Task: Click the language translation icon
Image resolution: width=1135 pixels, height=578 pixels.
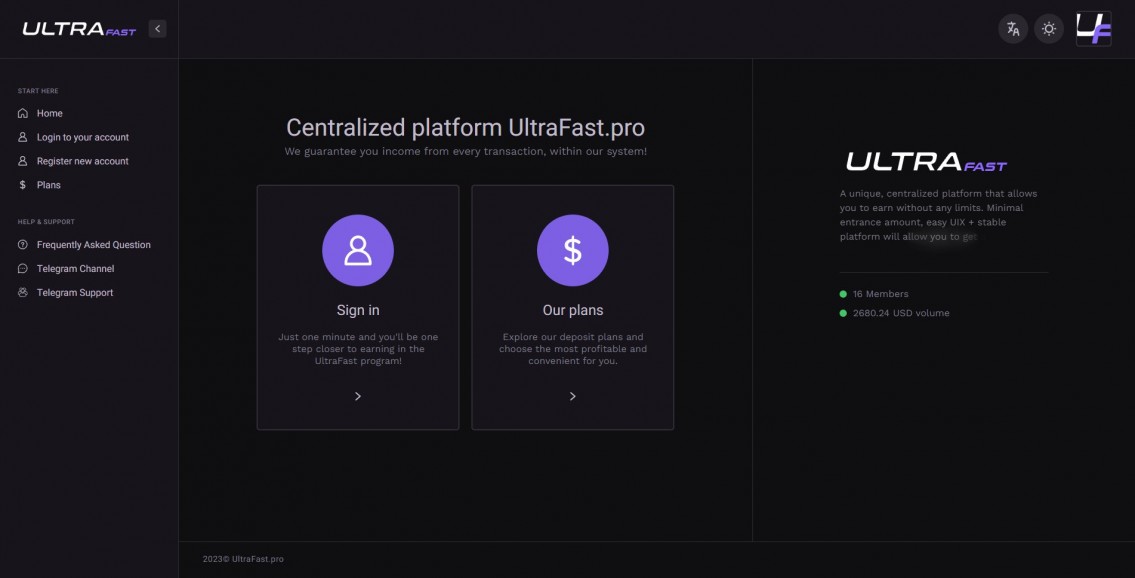Action: pos(1013,29)
